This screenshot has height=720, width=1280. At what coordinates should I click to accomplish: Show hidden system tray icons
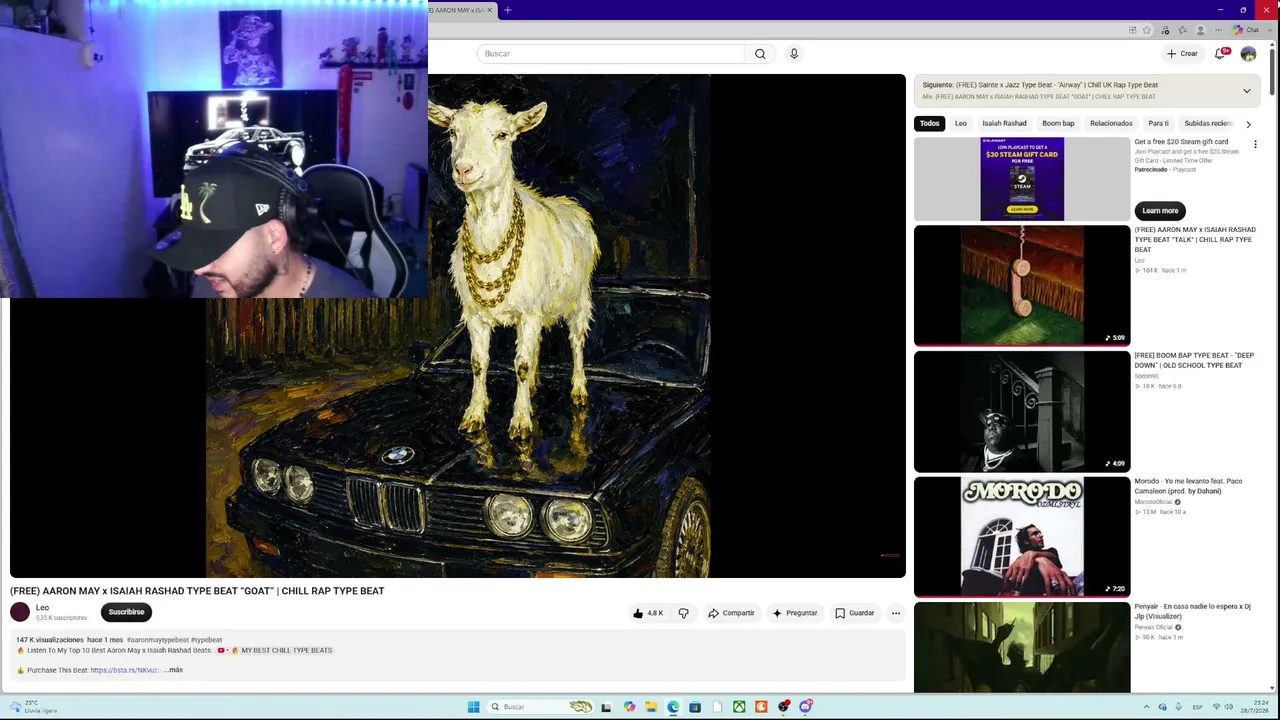(x=1146, y=707)
